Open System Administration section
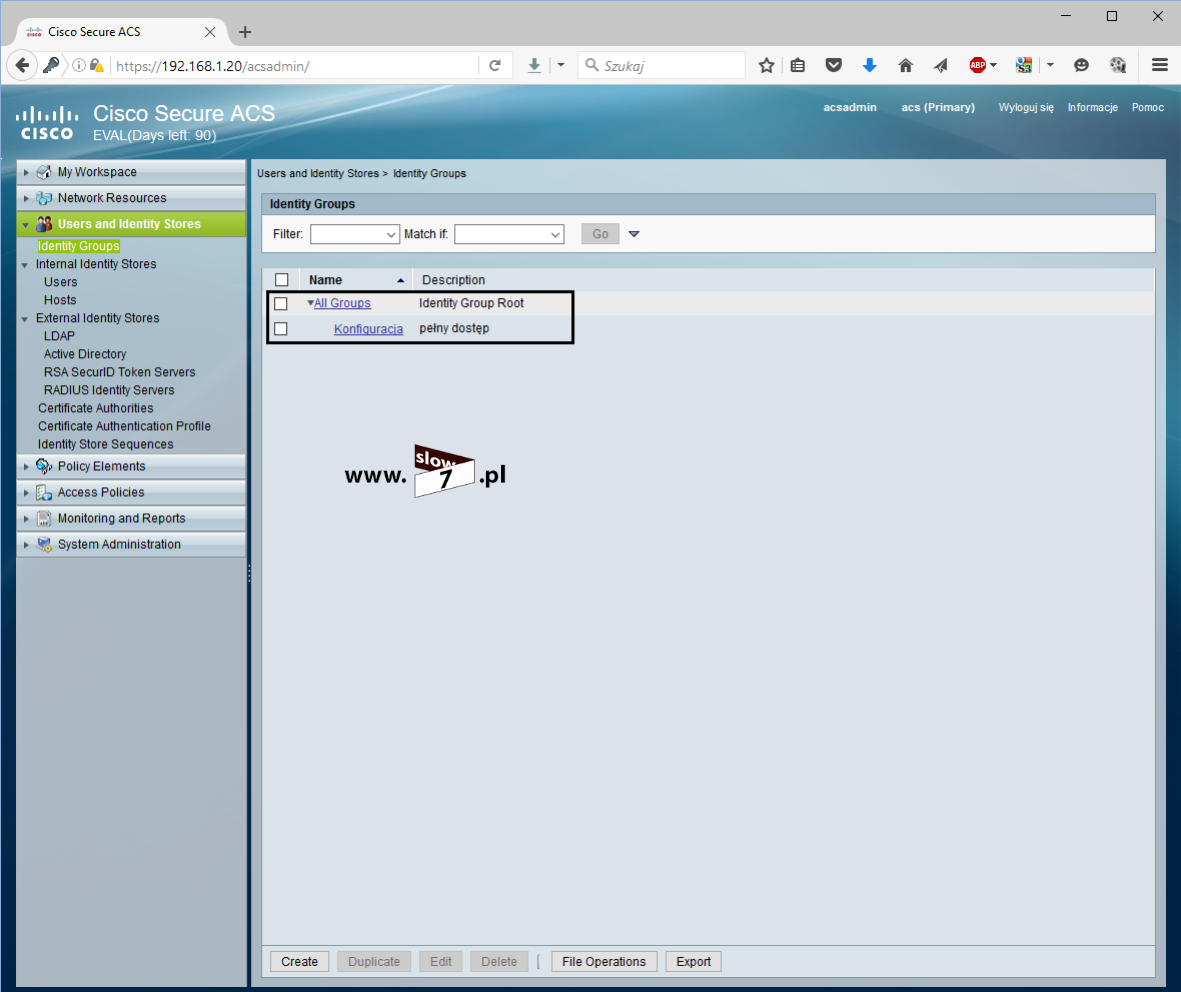The width and height of the screenshot is (1181, 992). click(x=131, y=545)
